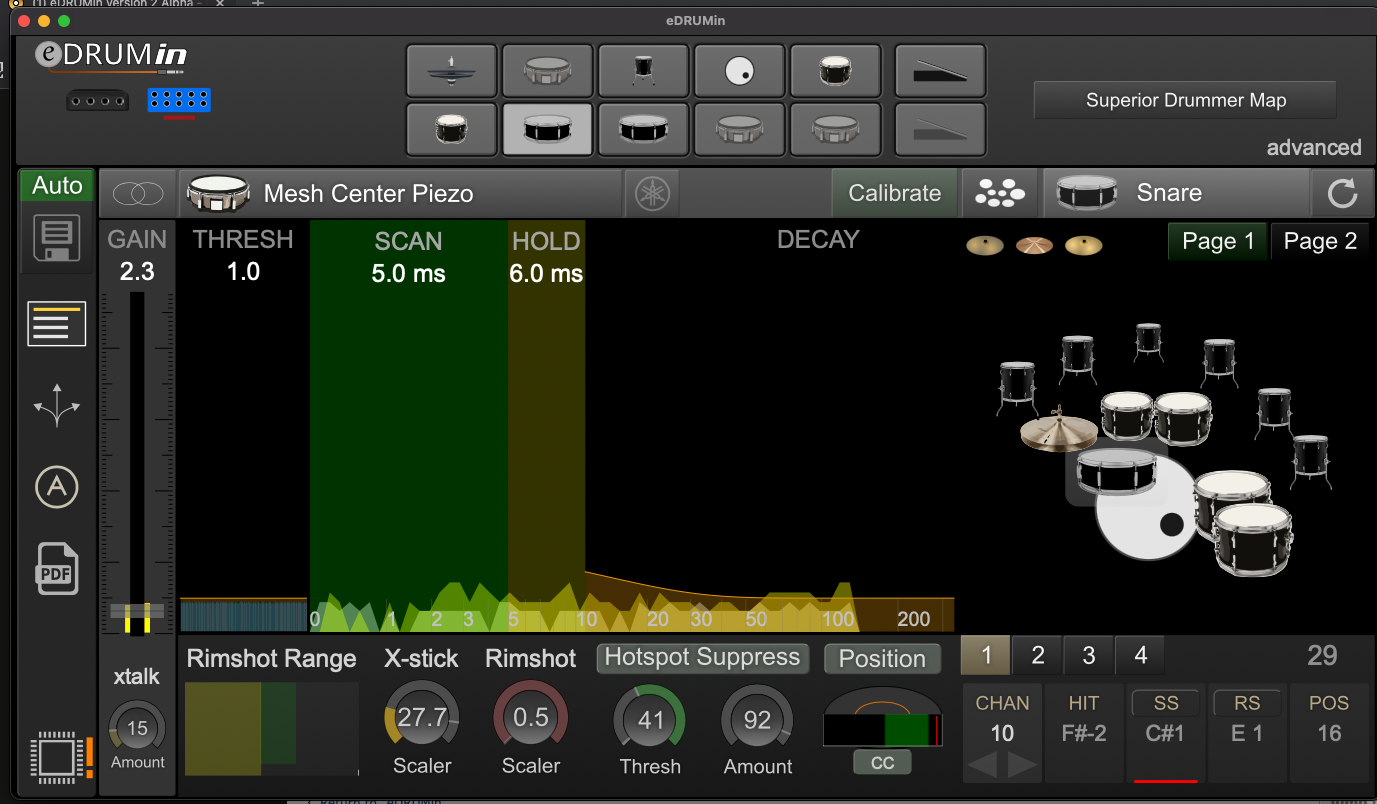
Task: Toggle the advanced mode label
Action: [x=1314, y=147]
